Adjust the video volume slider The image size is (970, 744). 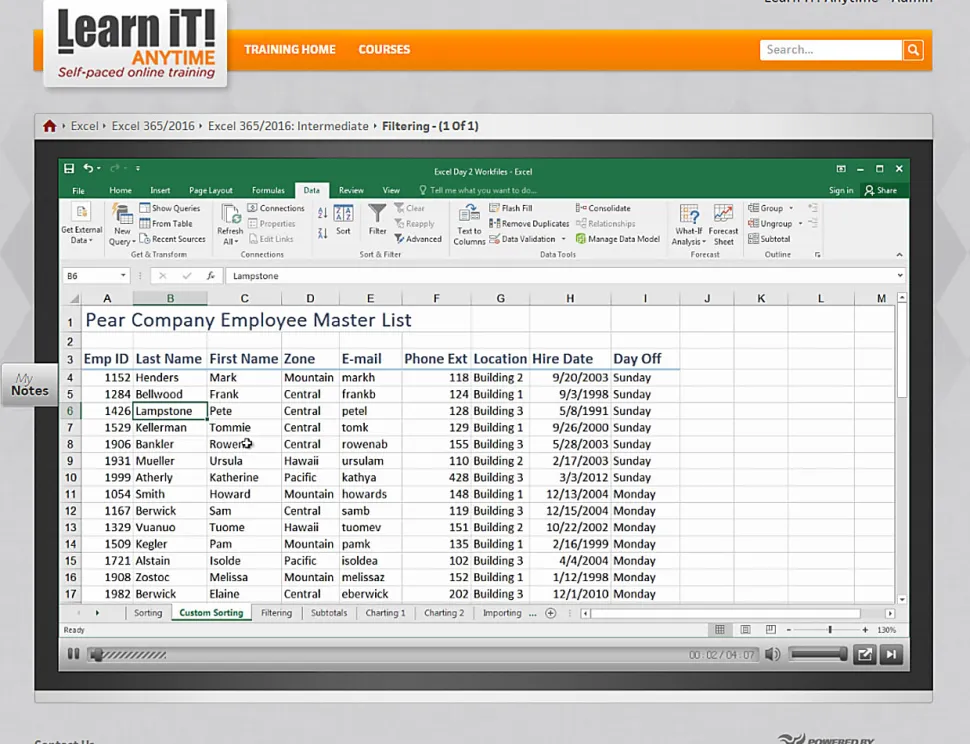tap(818, 654)
